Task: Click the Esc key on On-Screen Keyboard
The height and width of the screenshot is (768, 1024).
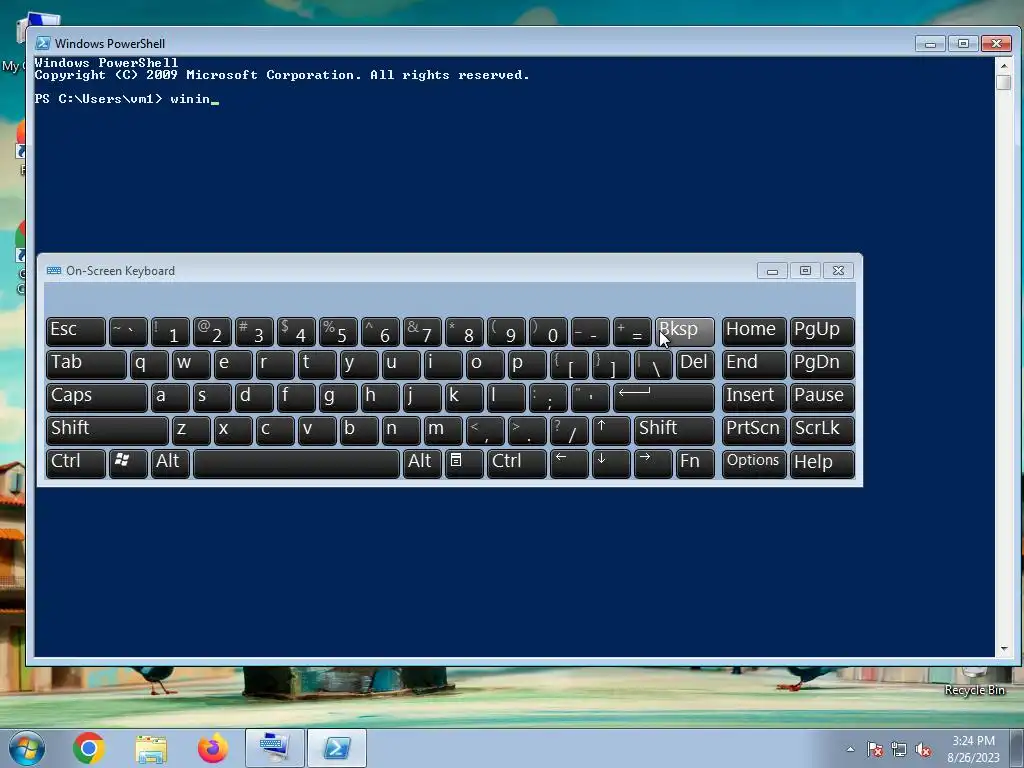Action: click(x=76, y=331)
